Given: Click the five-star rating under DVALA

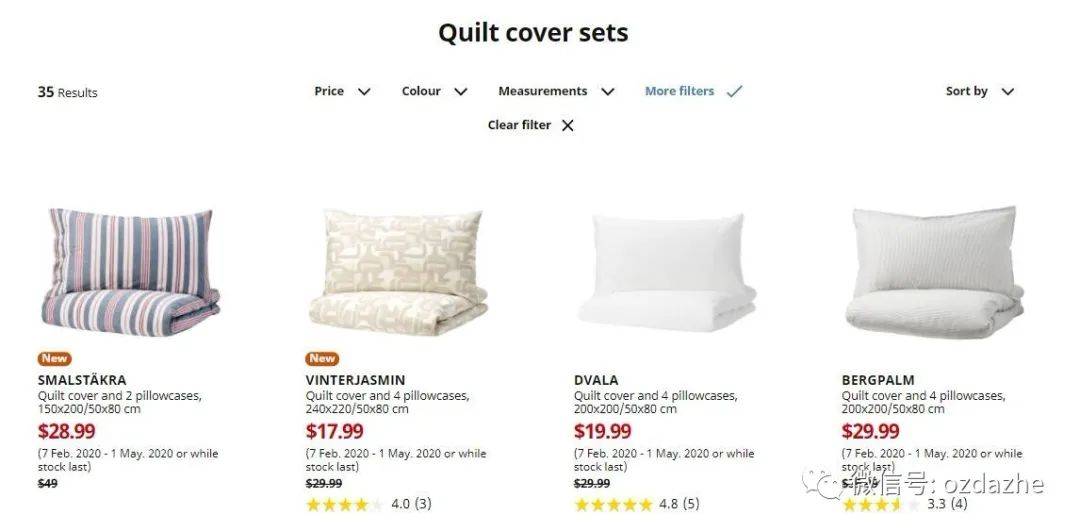Looking at the screenshot, I should (x=613, y=504).
